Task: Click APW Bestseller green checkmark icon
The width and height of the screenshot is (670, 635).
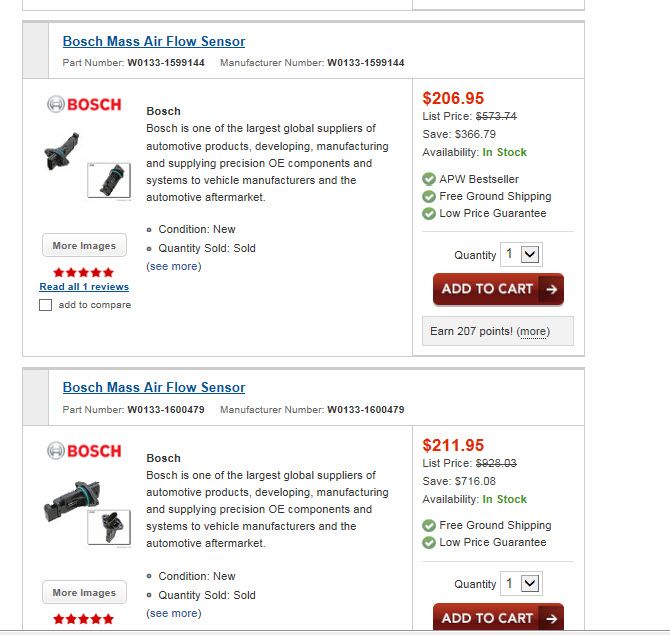Action: coord(429,180)
